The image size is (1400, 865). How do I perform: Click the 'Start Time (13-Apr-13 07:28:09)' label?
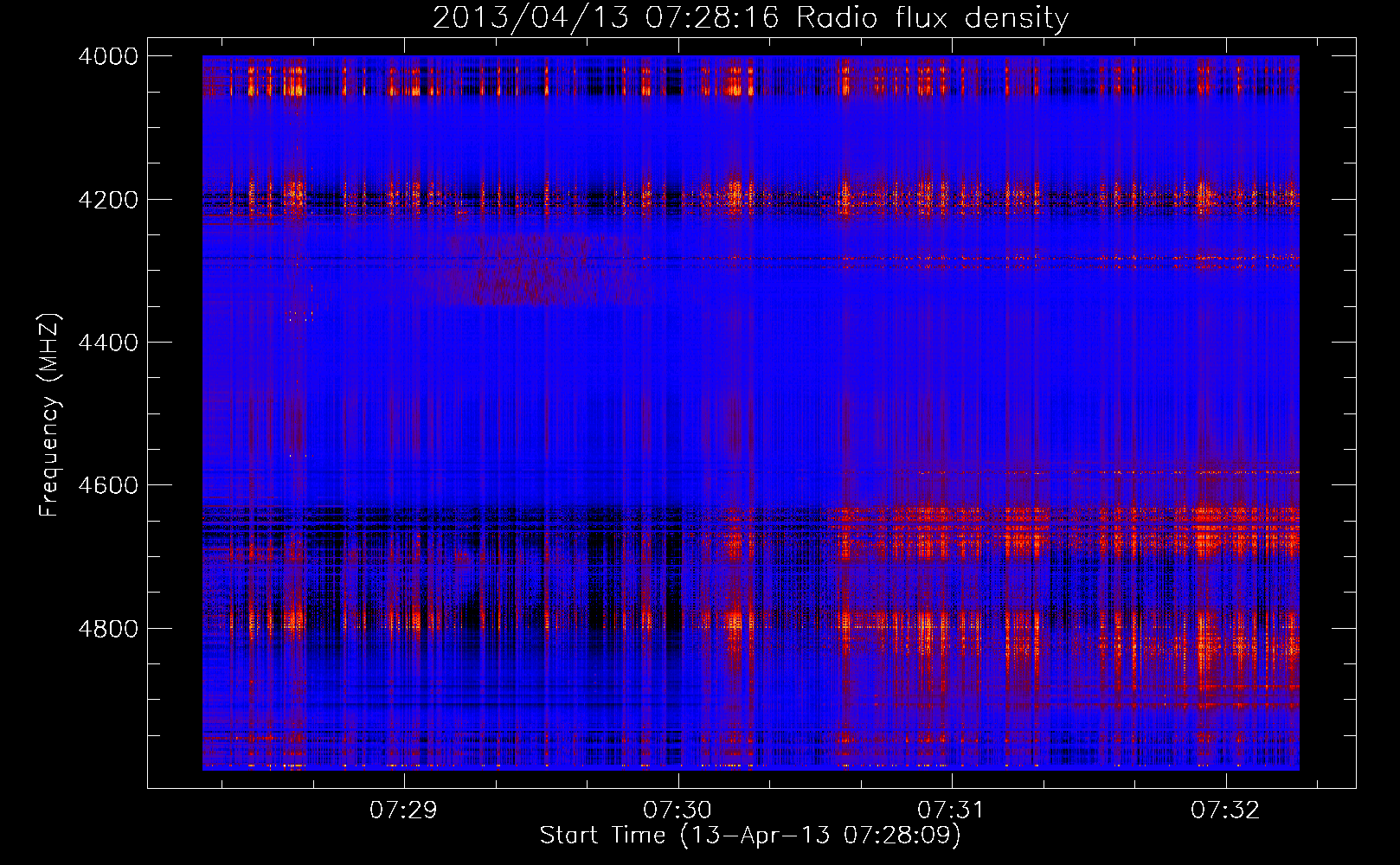pyautogui.click(x=750, y=836)
